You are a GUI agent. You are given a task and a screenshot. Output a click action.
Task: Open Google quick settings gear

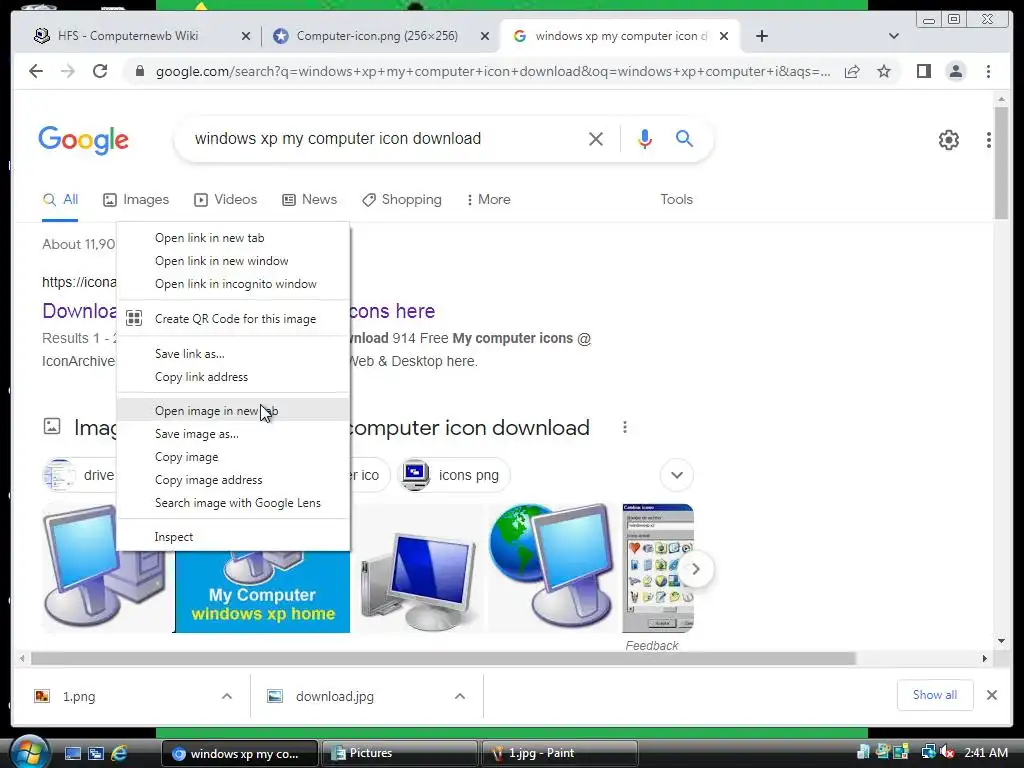[948, 140]
